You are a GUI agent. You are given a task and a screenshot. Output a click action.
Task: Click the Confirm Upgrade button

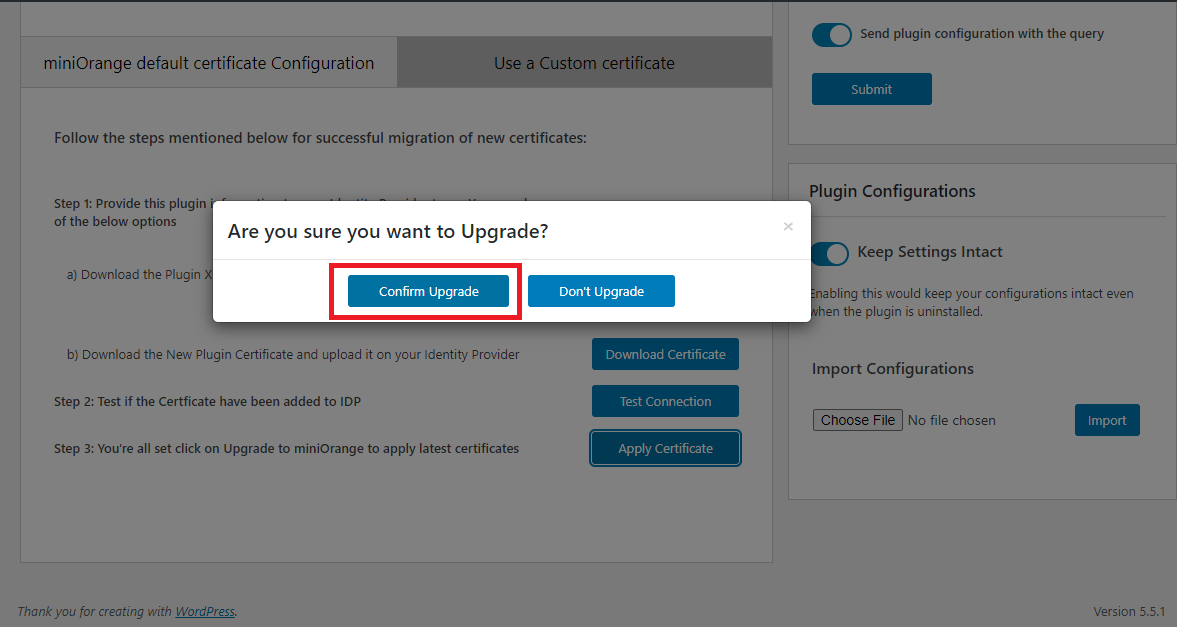click(428, 291)
